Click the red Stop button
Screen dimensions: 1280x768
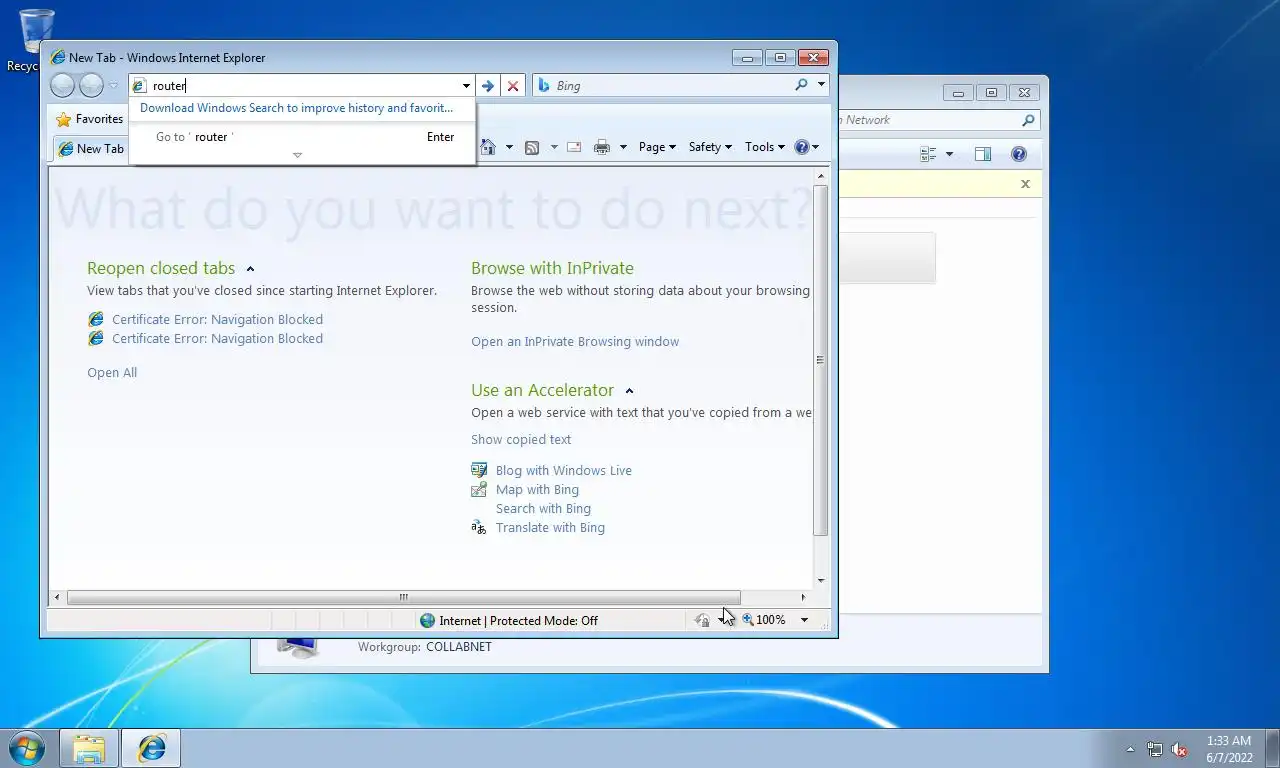(513, 86)
